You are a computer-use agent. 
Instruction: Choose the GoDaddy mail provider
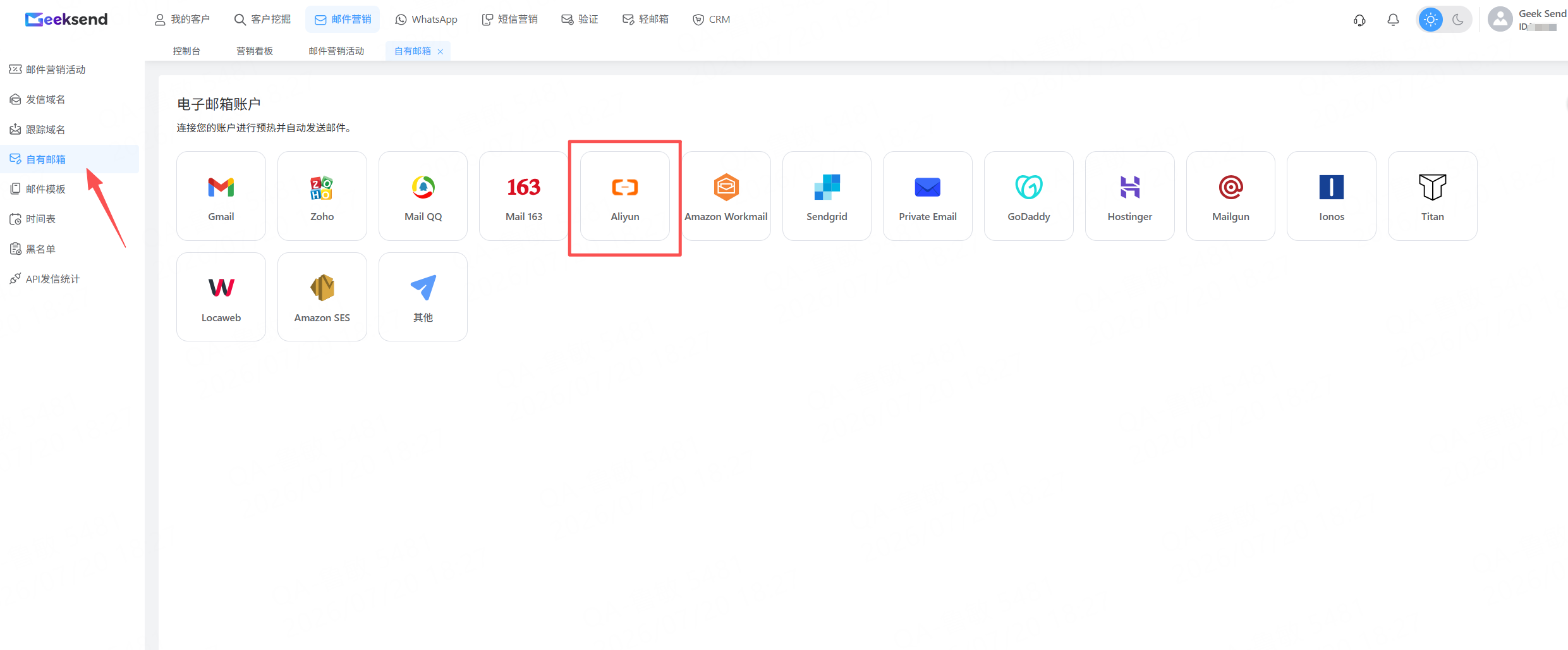1029,196
